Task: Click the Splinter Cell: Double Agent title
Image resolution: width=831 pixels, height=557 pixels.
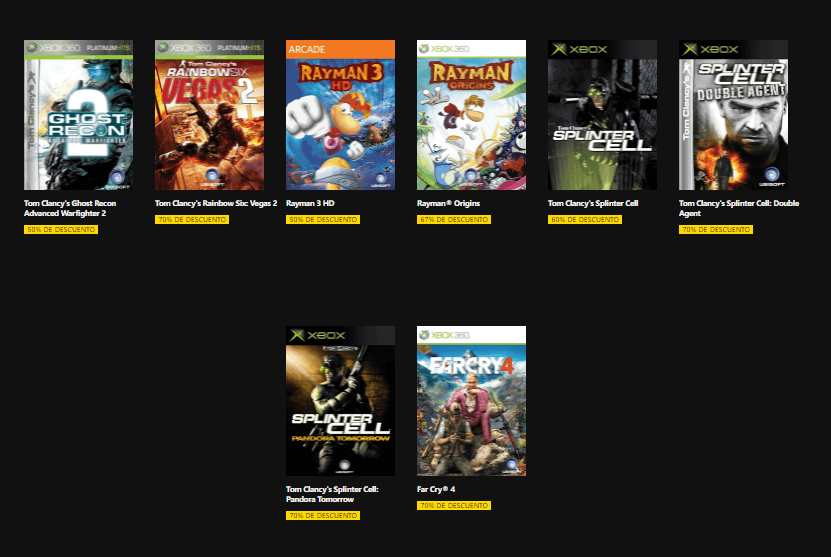Action: (x=739, y=208)
